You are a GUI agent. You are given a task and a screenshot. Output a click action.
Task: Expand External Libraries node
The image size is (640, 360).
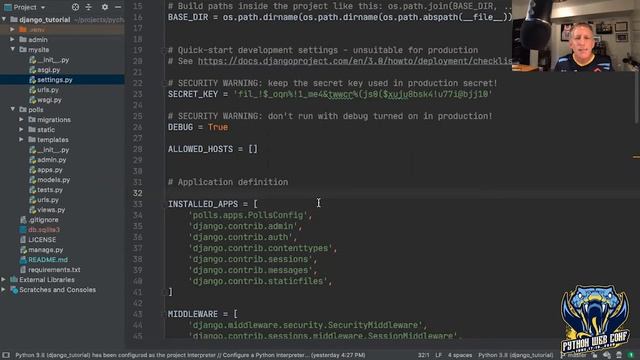4,279
